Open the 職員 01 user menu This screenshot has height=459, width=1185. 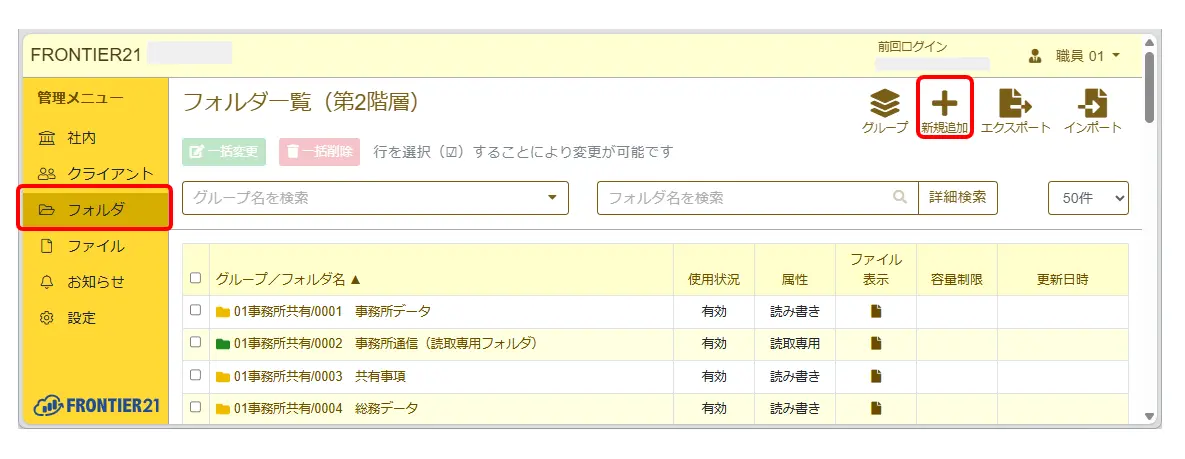[1075, 56]
